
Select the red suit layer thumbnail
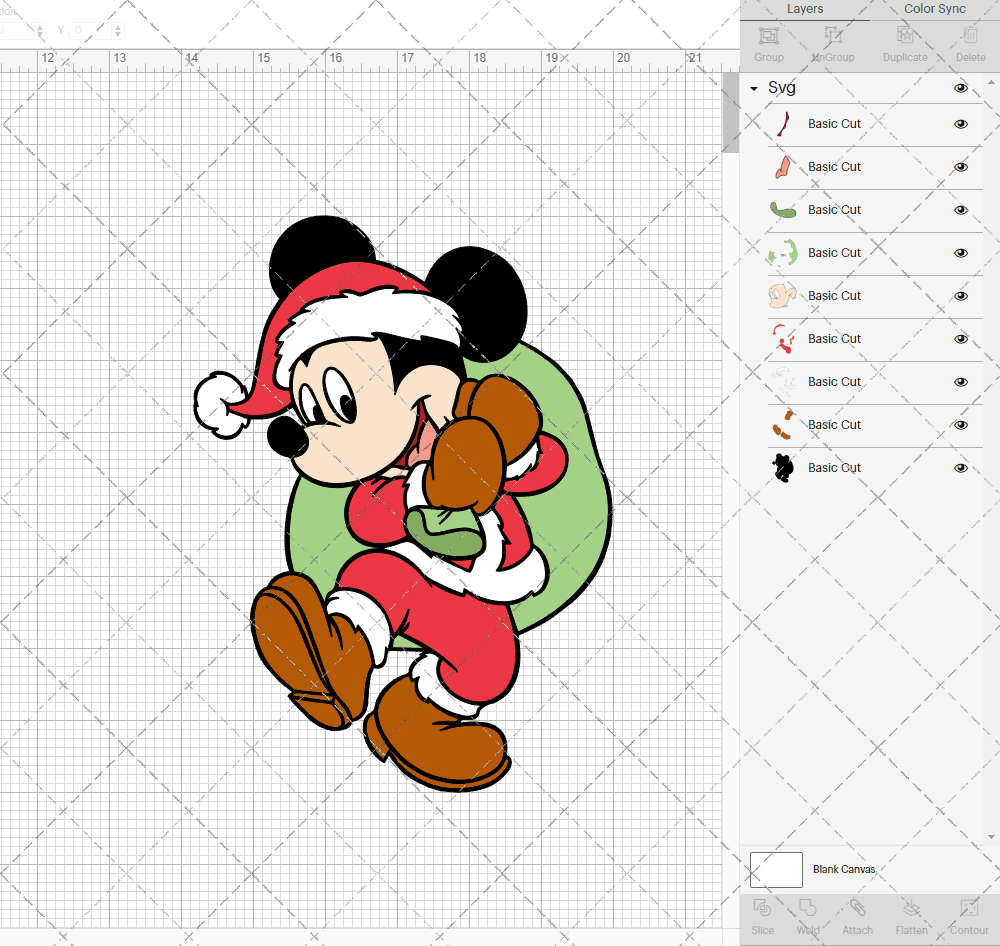point(783,339)
